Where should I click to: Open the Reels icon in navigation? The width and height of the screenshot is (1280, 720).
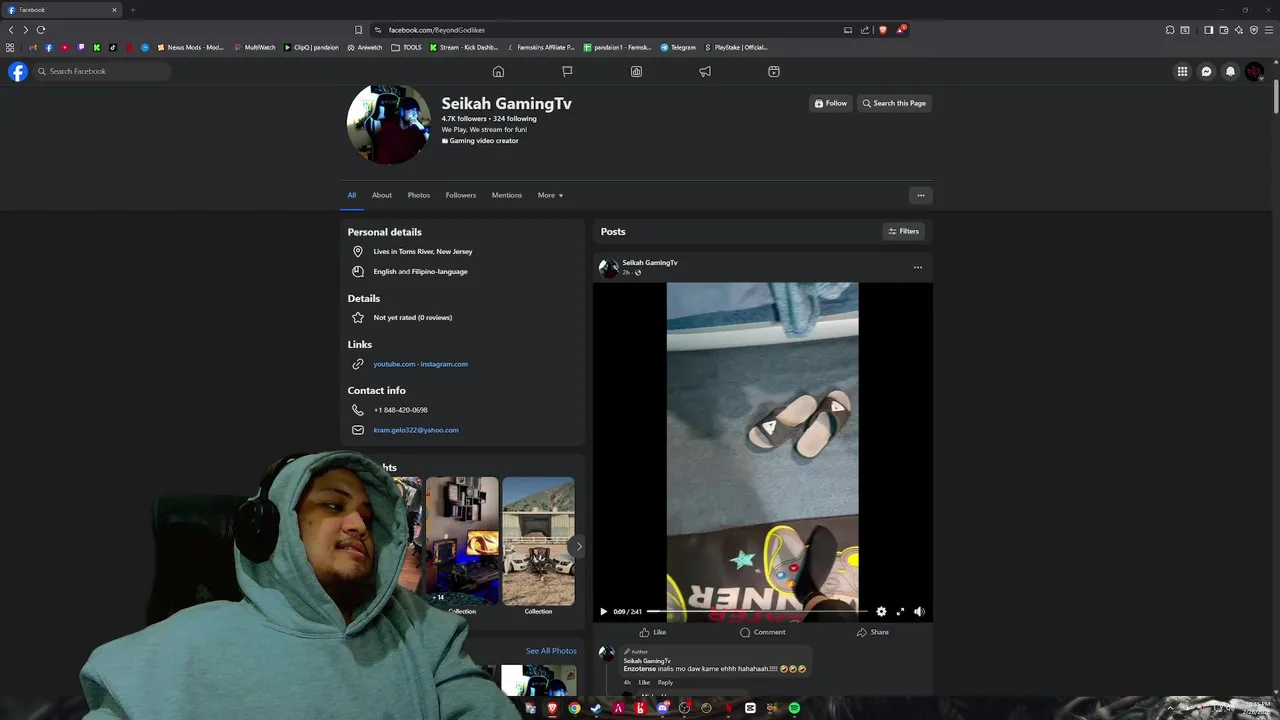click(x=774, y=71)
